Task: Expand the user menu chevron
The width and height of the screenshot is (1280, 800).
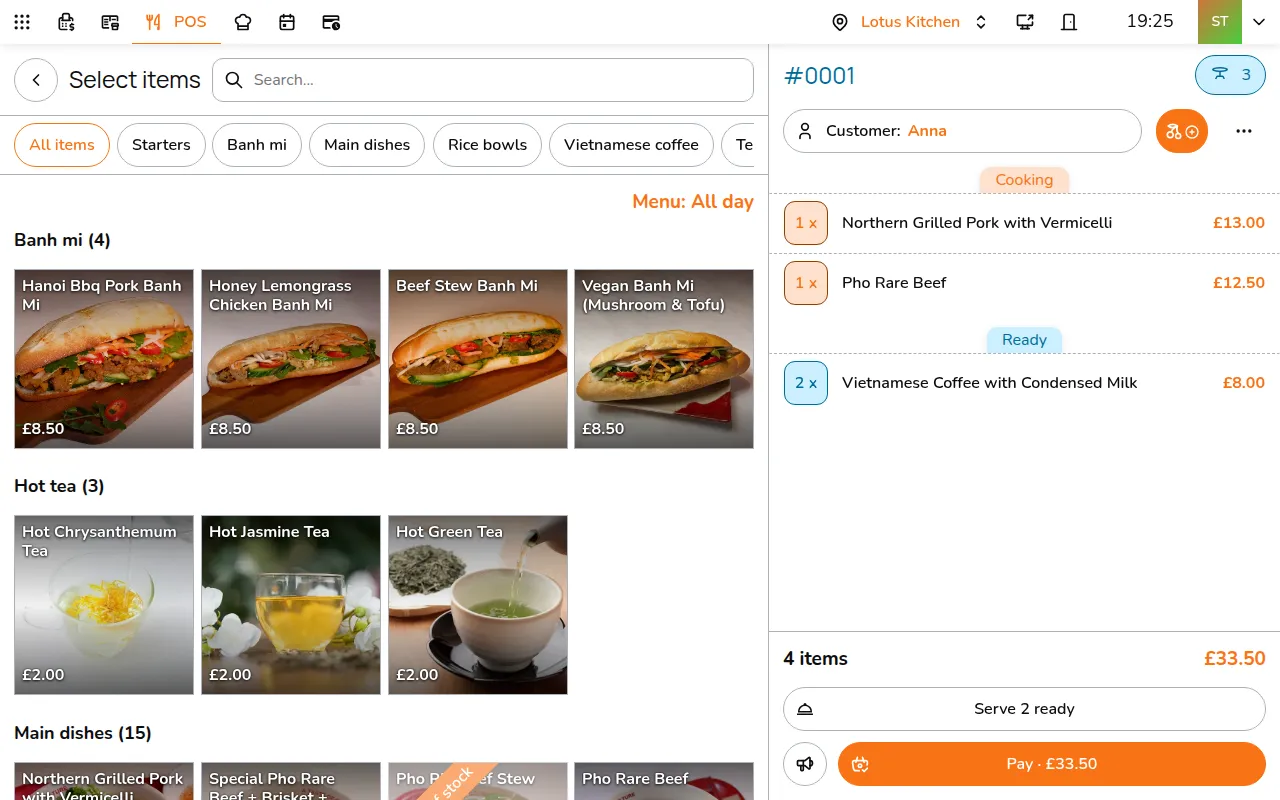Action: (x=1259, y=22)
